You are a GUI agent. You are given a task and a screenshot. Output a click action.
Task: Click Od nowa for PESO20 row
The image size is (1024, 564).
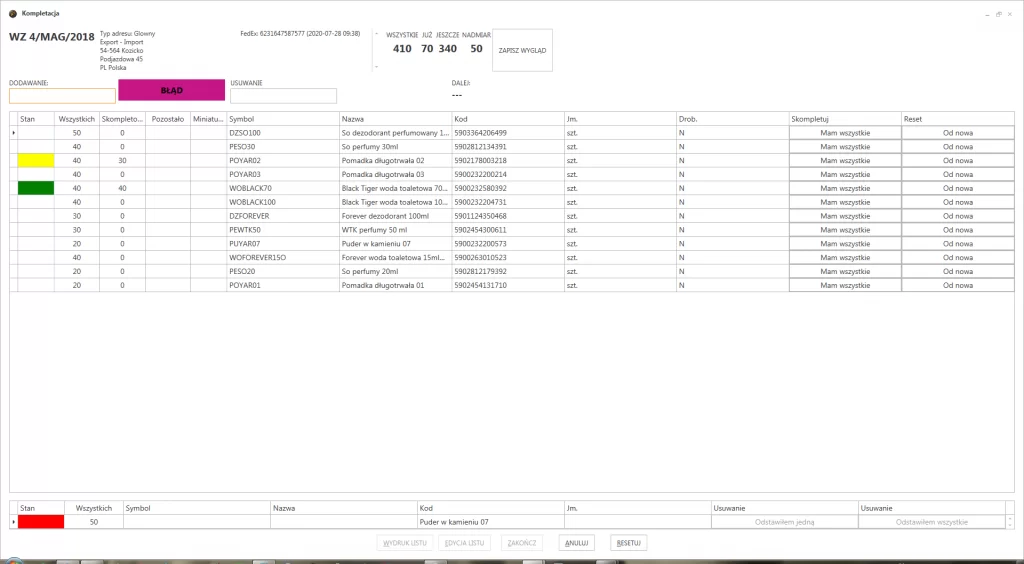[x=958, y=272]
